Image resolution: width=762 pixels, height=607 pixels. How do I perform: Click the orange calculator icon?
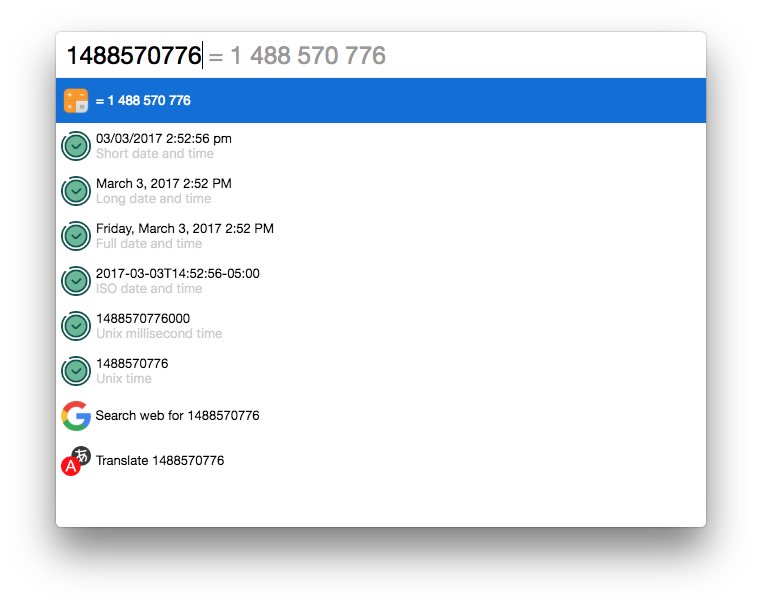[76, 101]
